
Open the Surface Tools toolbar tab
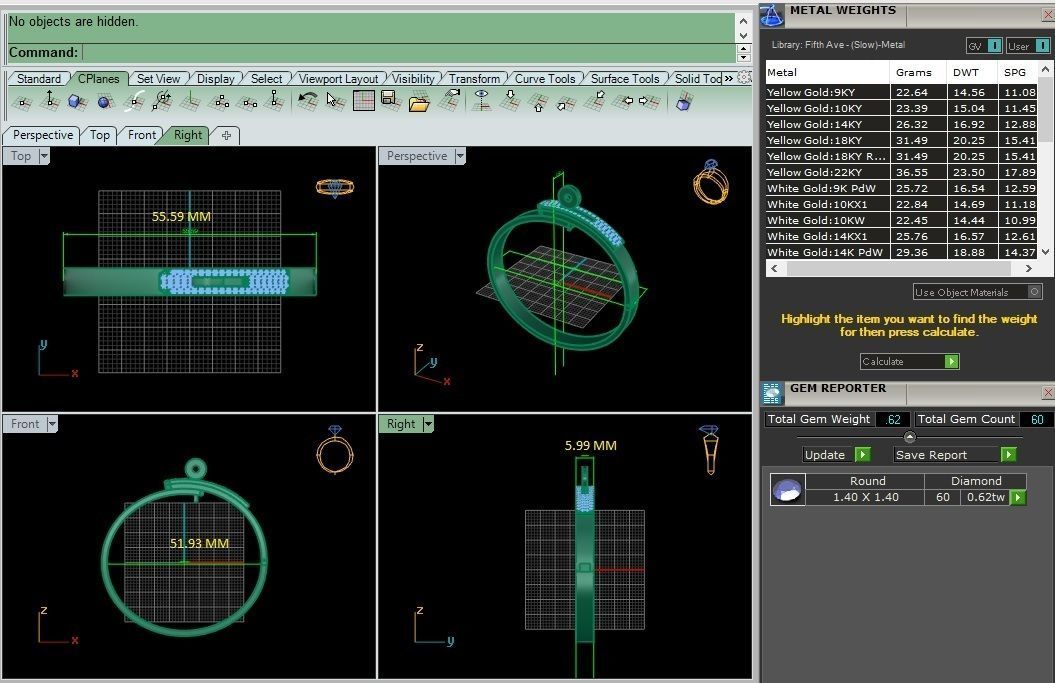625,79
